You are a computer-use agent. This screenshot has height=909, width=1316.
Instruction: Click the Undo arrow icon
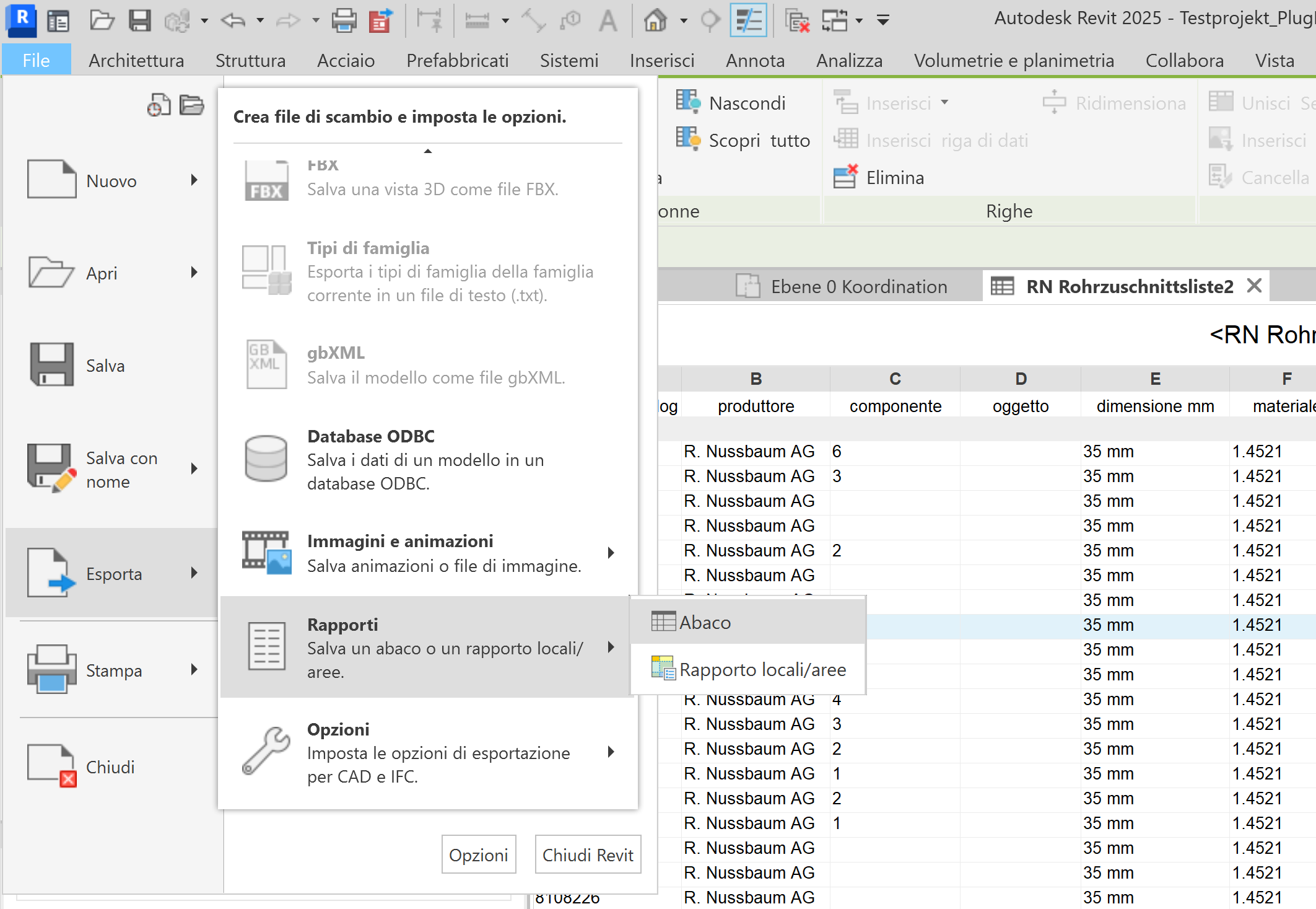(x=233, y=20)
